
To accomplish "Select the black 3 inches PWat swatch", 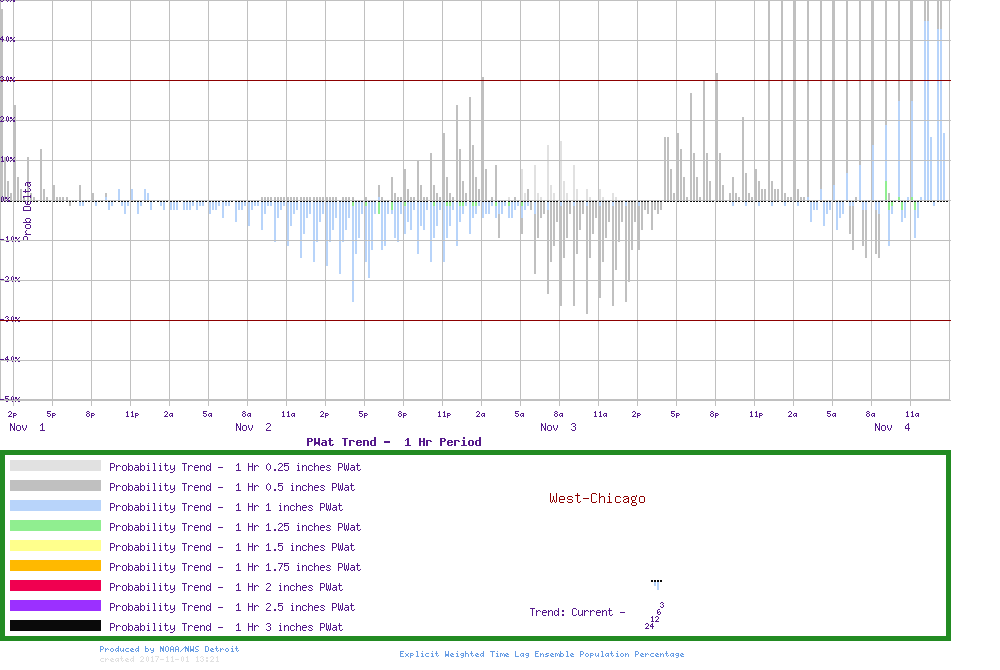I will pyautogui.click(x=55, y=626).
